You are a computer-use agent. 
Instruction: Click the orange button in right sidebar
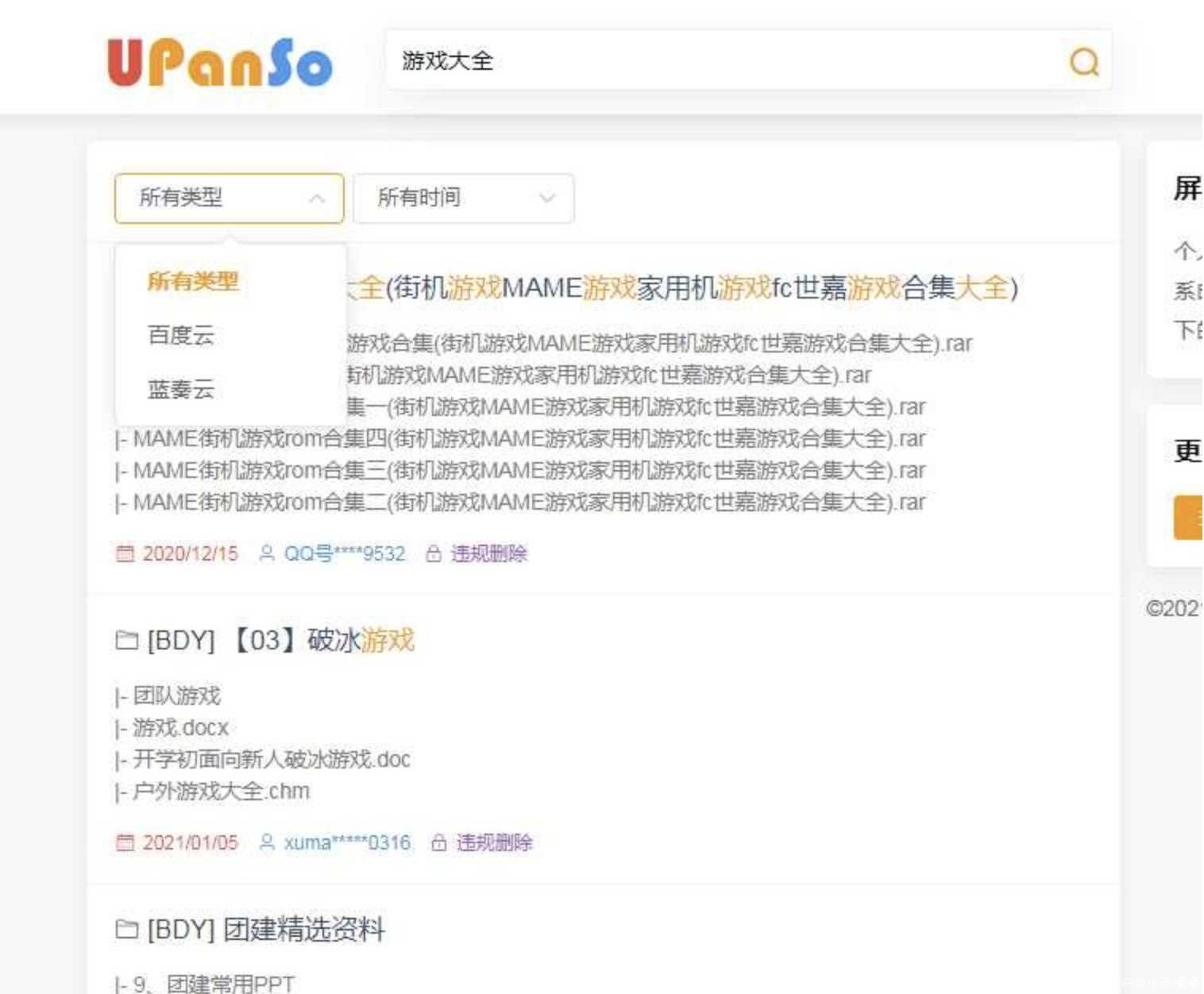coord(1188,517)
